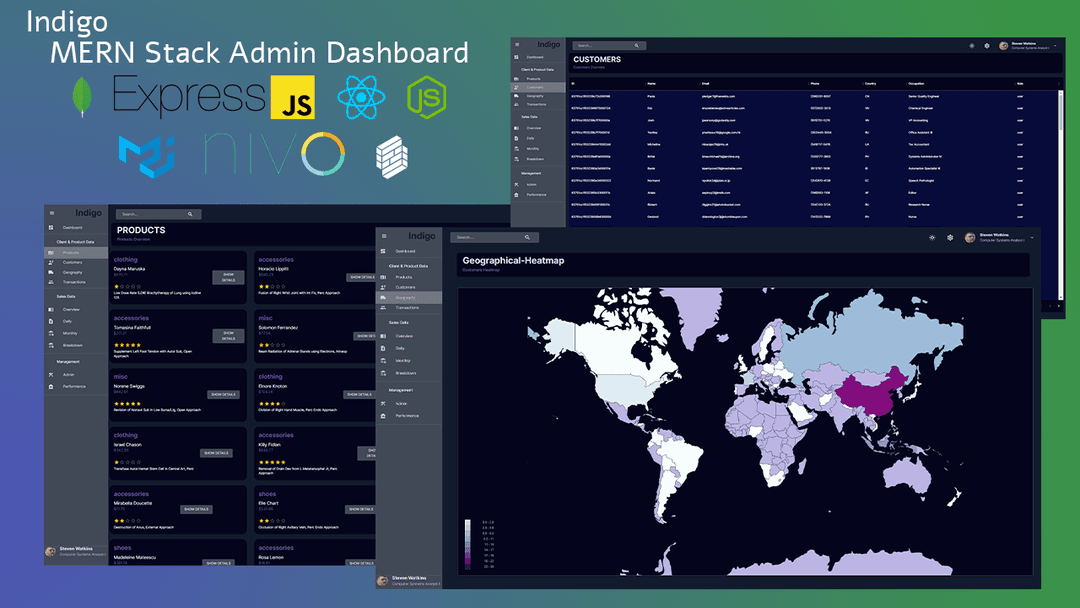
Task: Click Steven Watkins avatar in Geography top bar
Action: (970, 238)
